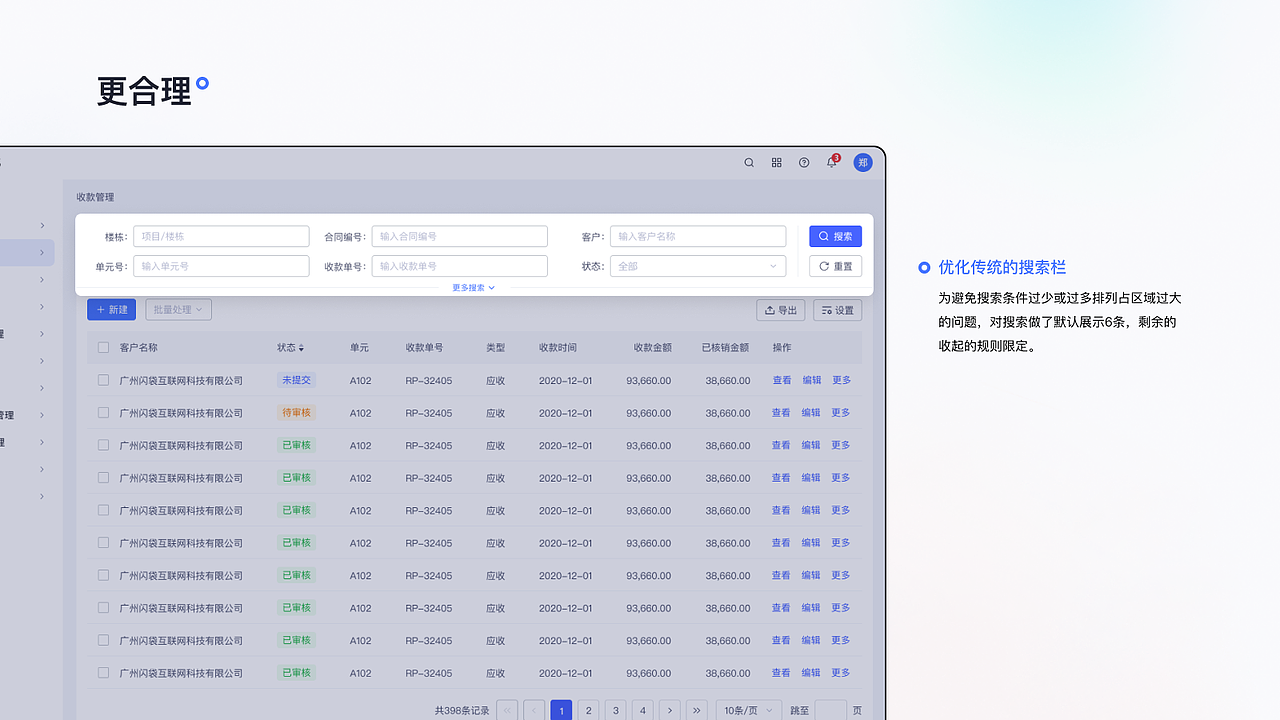Open the 状态 dropdown showing 全部
This screenshot has width=1280, height=720.
coord(698,266)
